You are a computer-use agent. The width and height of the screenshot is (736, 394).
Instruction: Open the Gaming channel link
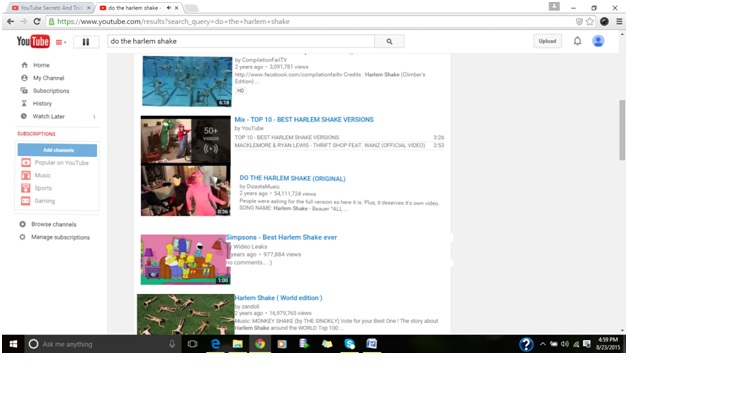(45, 201)
